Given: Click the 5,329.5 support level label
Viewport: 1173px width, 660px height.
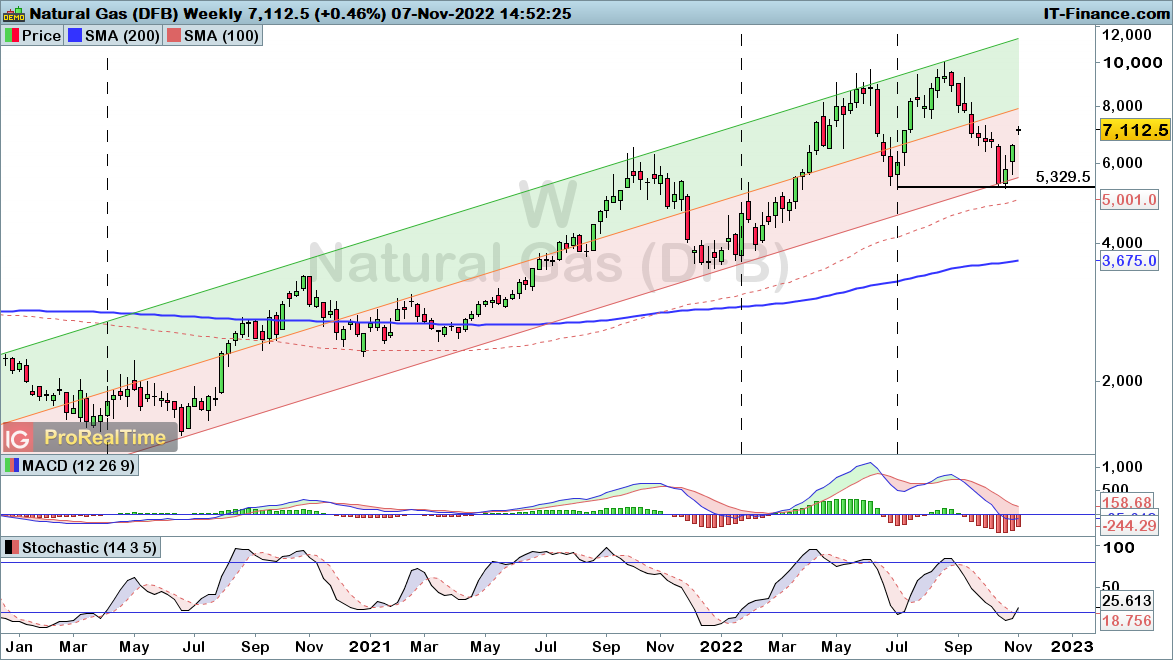Looking at the screenshot, I should 1063,177.
